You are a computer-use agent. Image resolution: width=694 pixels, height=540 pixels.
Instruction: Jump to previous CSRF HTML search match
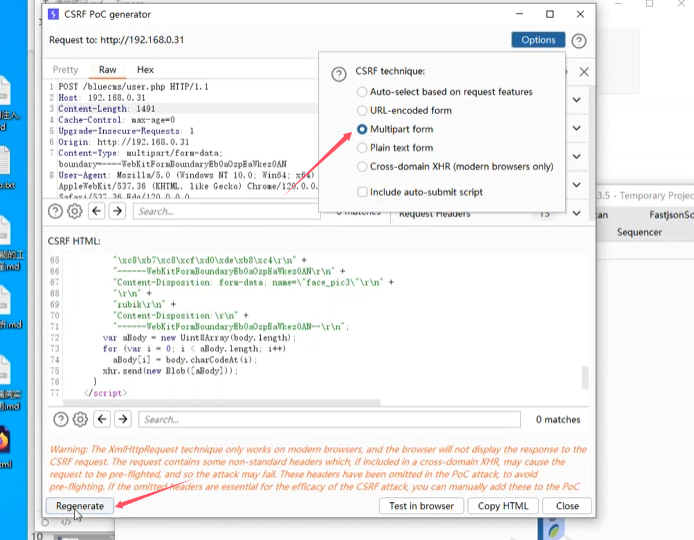click(x=102, y=419)
